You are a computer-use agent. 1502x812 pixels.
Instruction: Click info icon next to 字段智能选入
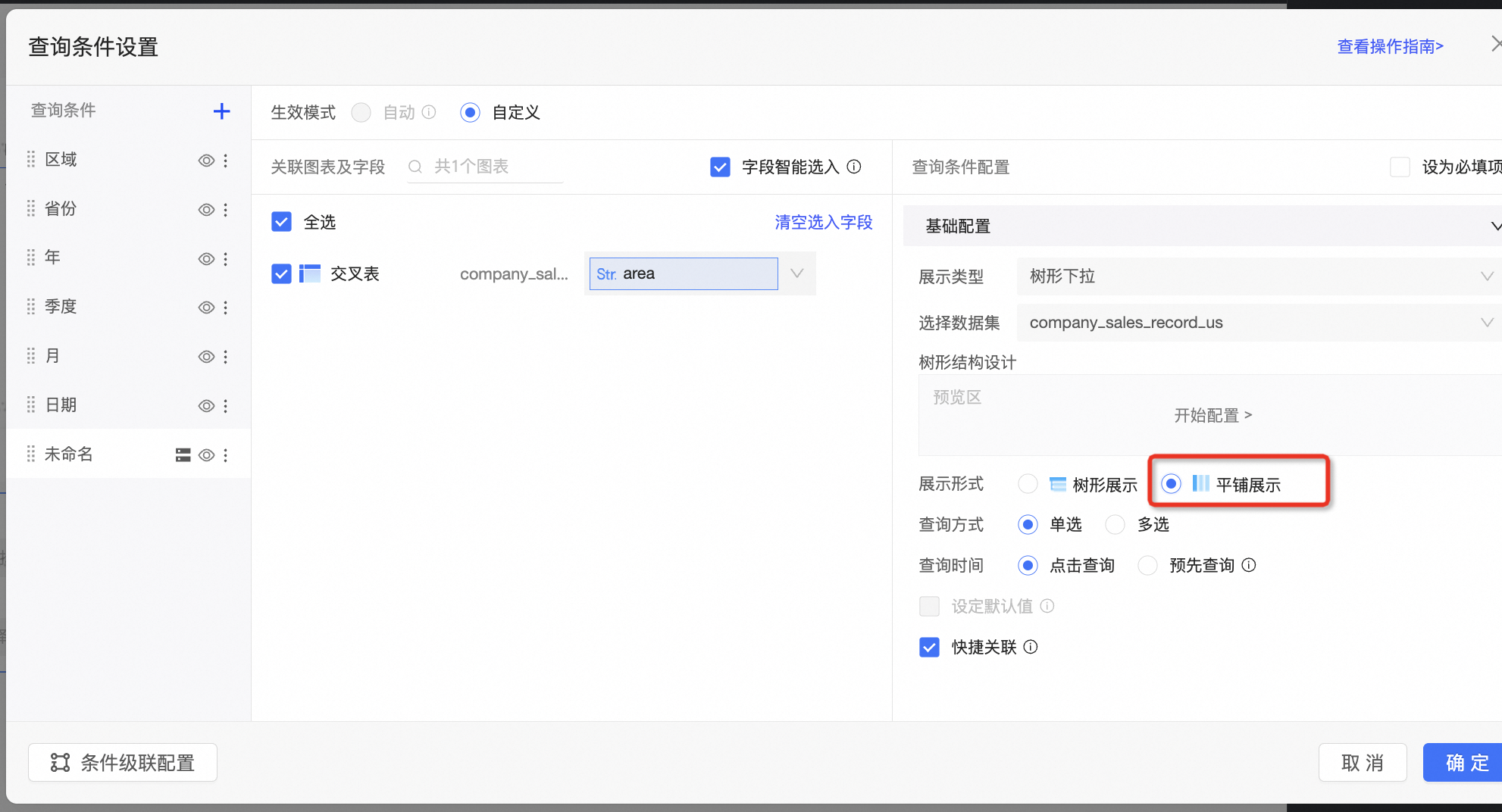[854, 167]
